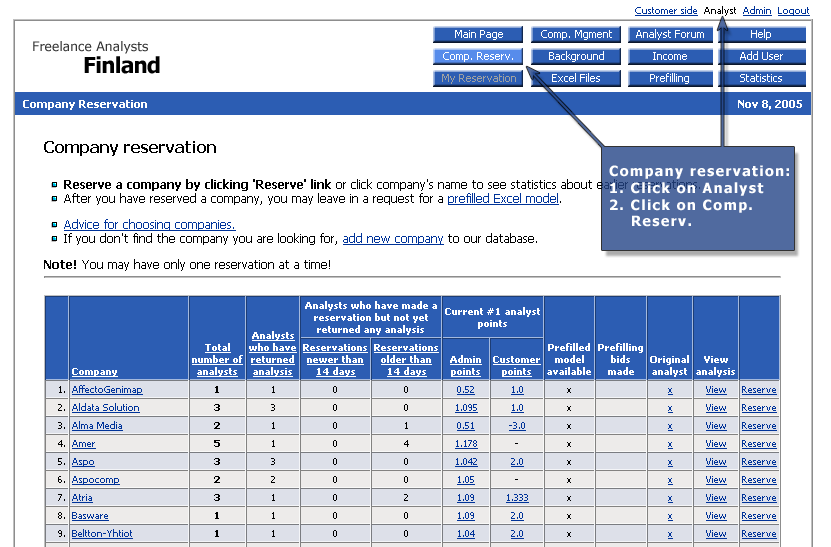Open admin points 0.52 for AffectoGenimap
Viewport: 831px width, 547px height.
tap(465, 390)
